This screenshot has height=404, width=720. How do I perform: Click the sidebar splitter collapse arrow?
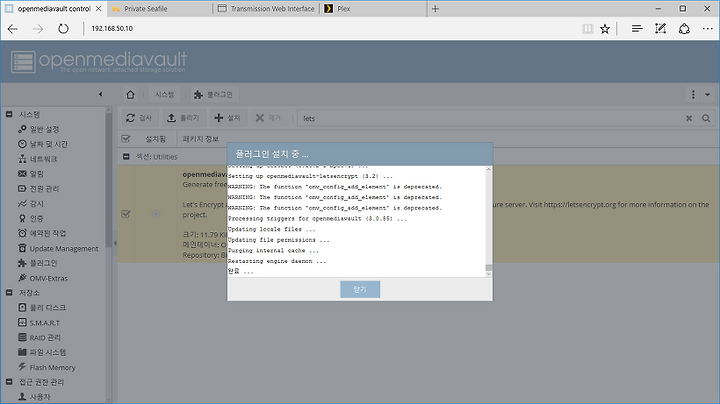(115, 243)
